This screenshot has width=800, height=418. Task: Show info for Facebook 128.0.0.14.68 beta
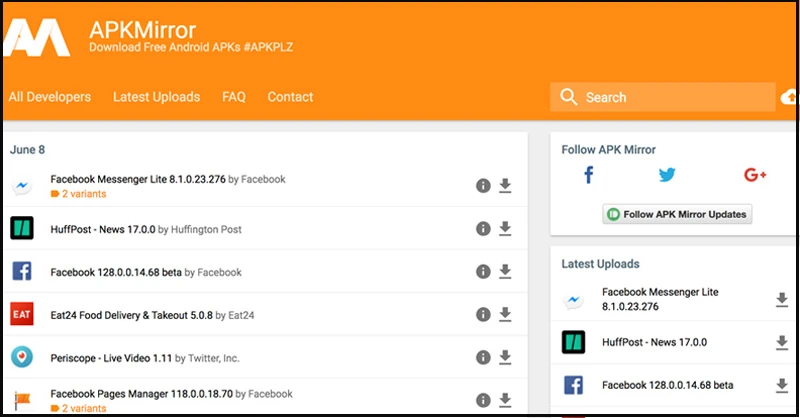[483, 272]
